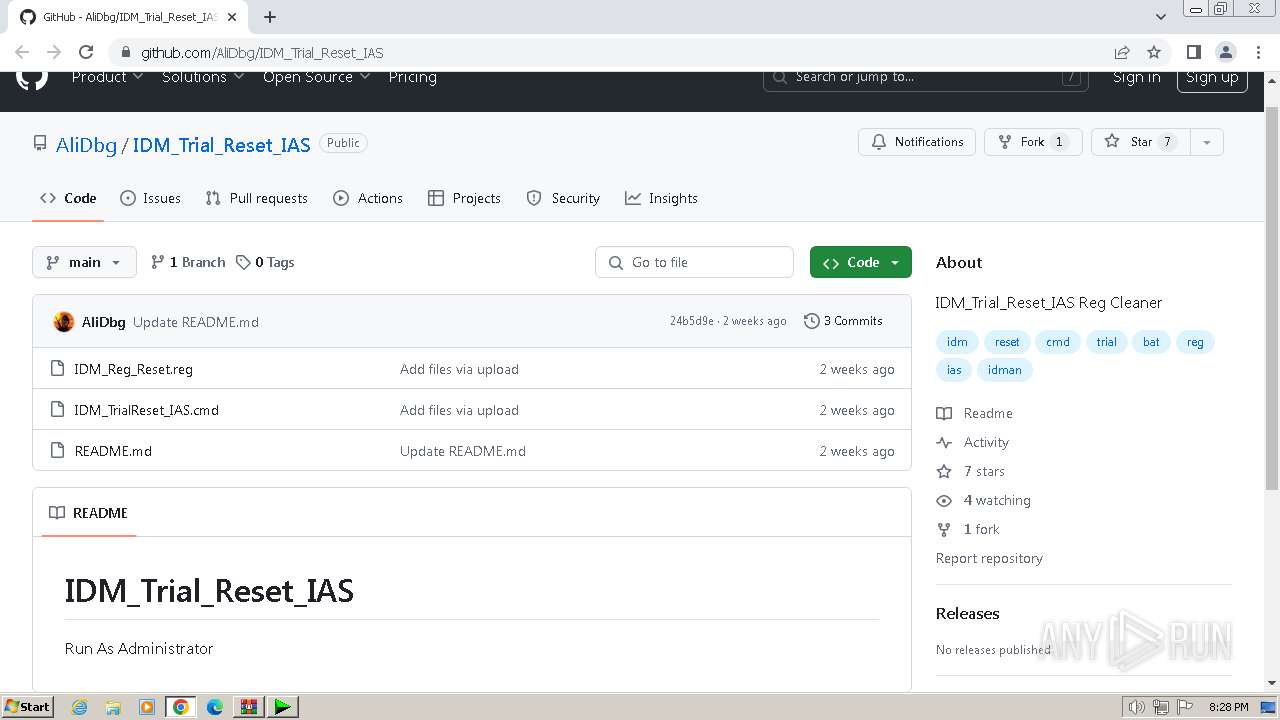Click the Sign in link

pos(1136,77)
